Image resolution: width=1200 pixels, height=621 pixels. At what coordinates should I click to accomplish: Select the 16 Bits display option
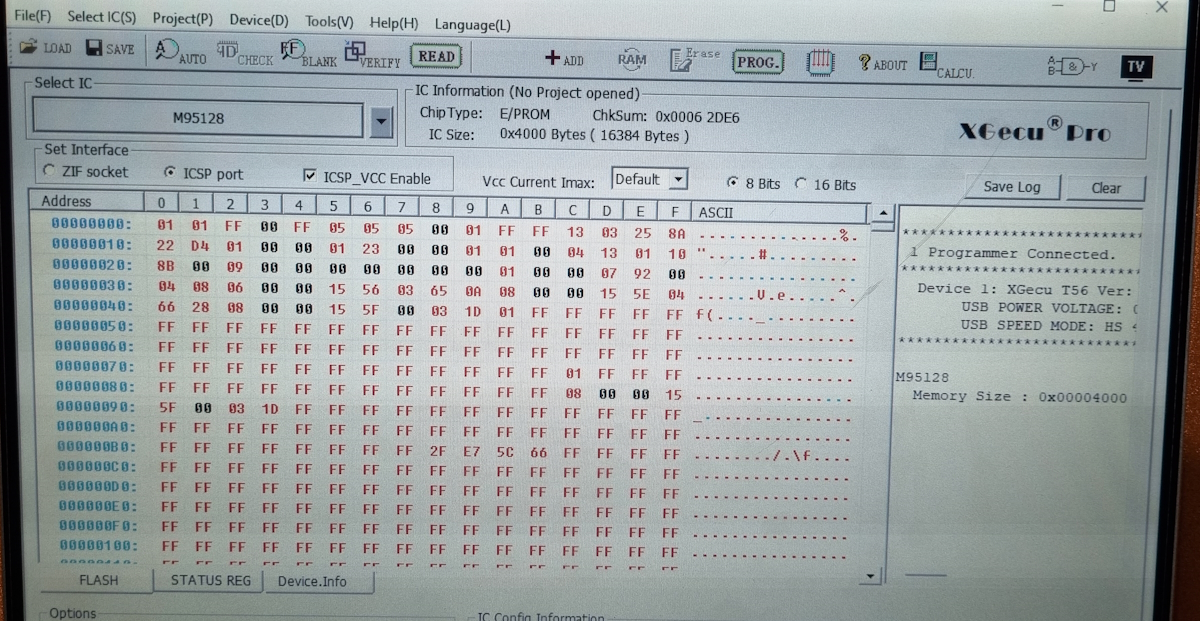pyautogui.click(x=801, y=184)
